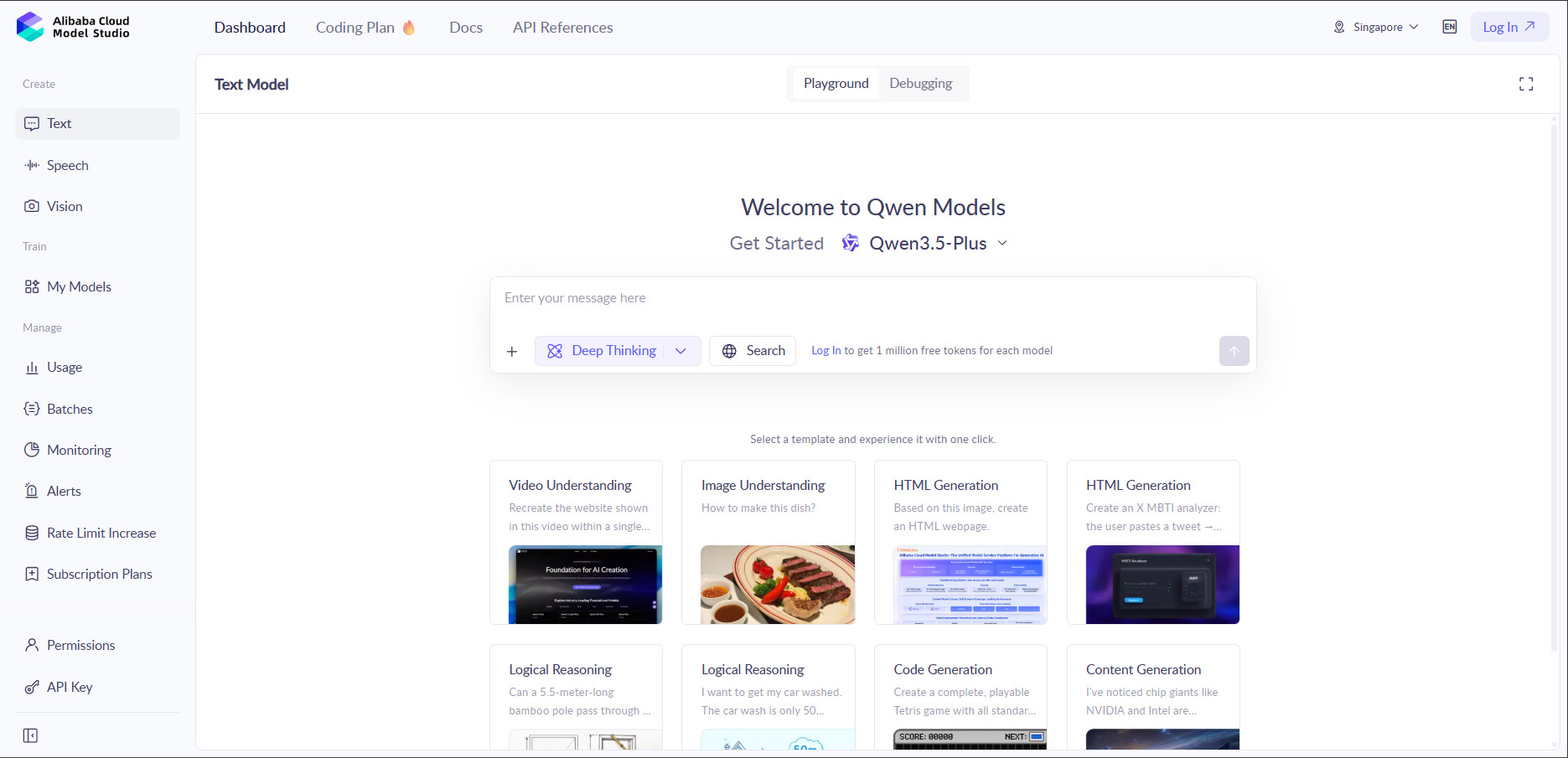Click the Subscription Plans icon

click(x=32, y=574)
